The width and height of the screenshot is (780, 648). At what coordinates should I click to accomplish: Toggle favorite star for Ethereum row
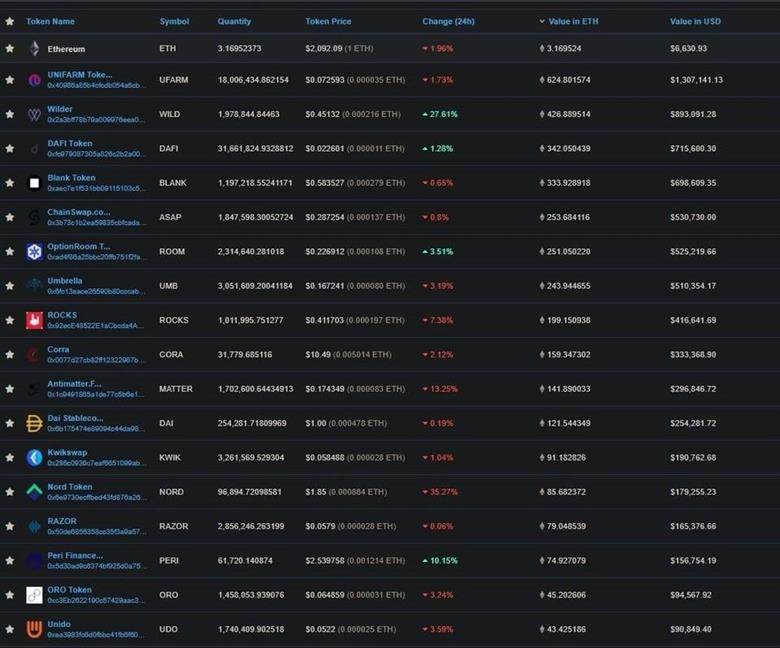pyautogui.click(x=9, y=48)
